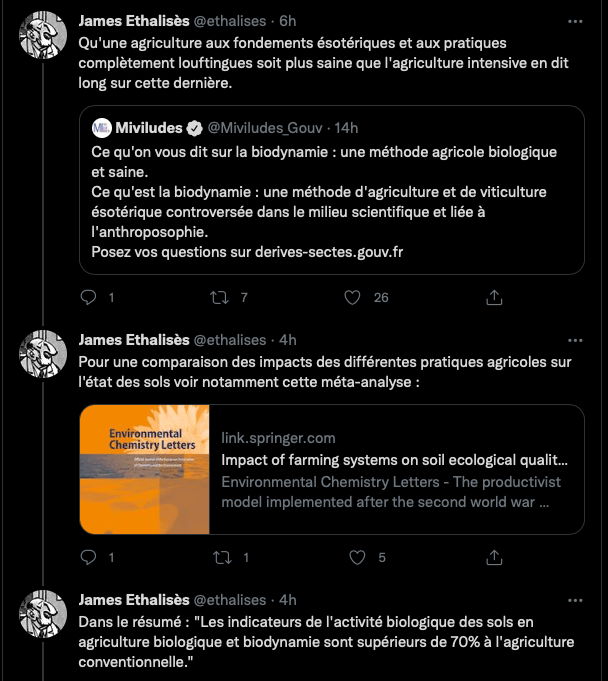
Task: Open more options for the first tweet
Action: (x=575, y=21)
